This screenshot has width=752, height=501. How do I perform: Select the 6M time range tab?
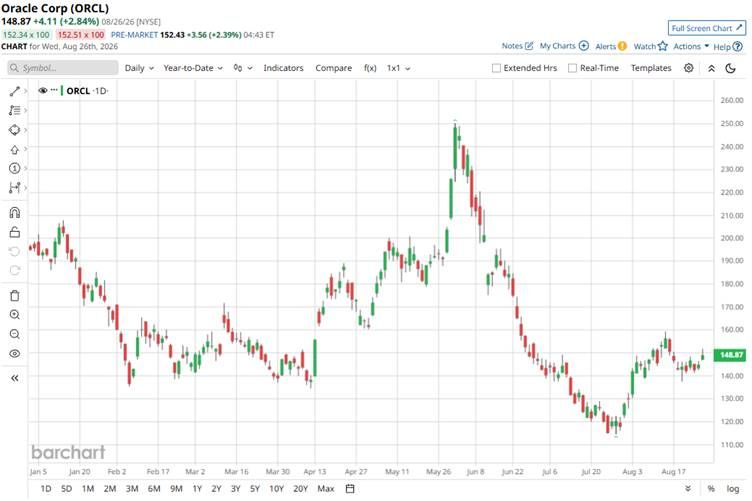(x=154, y=489)
